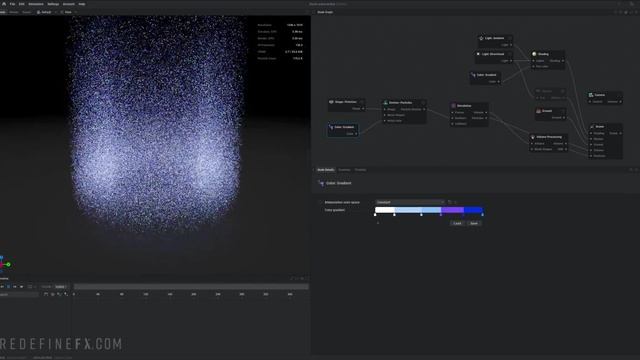Open the Edit menu

click(x=22, y=4)
